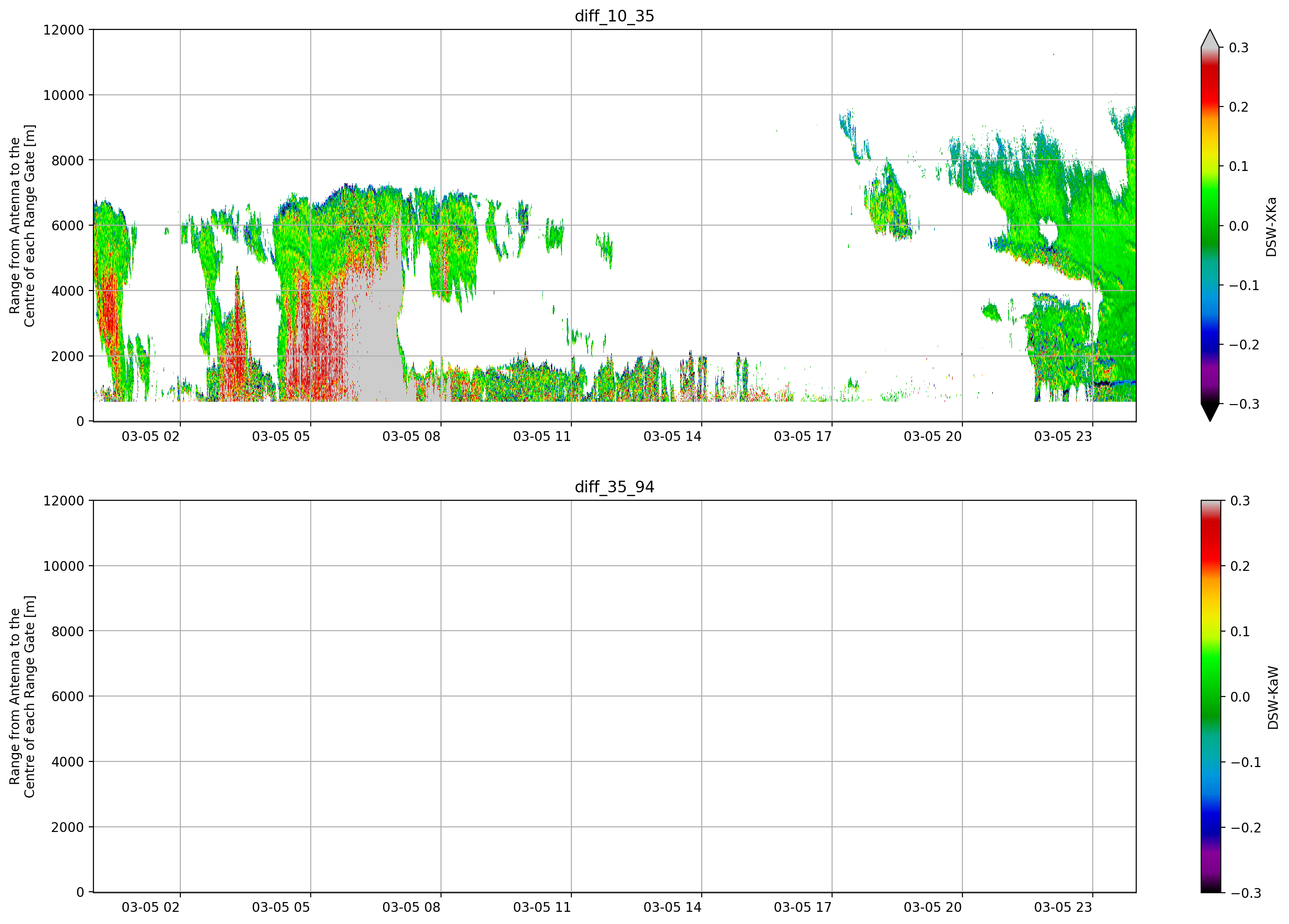This screenshot has width=1289, height=924.
Task: Click the 6000 y-tick label in diff_35_94 plot
Action: (x=68, y=697)
